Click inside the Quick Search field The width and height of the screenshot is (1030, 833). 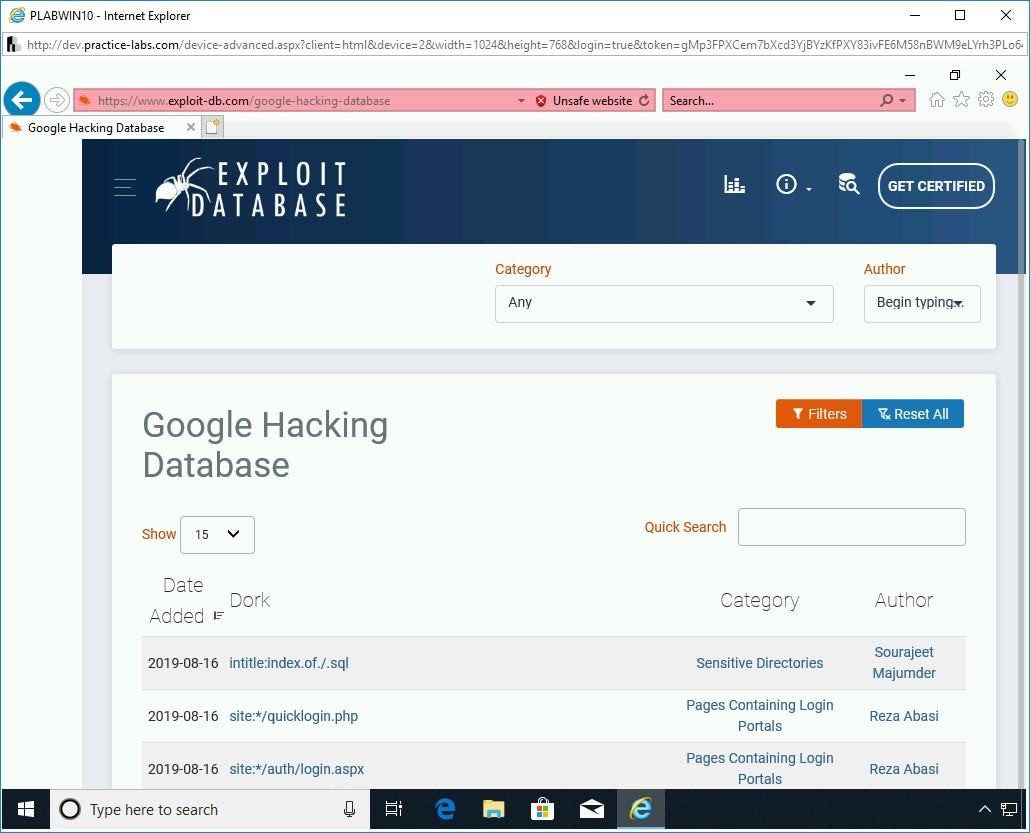pos(851,527)
